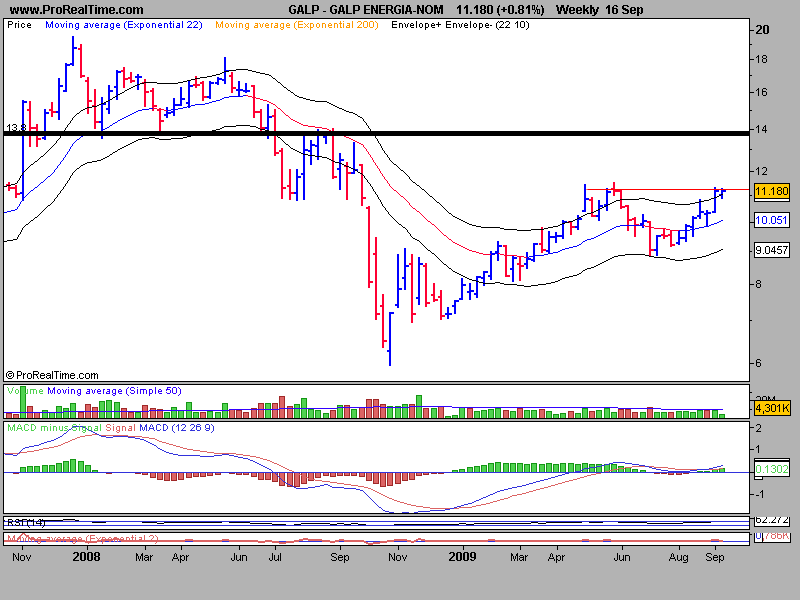Viewport: 800px width, 600px height.
Task: Click the 2 label on MACD axis
Action: pos(758,428)
